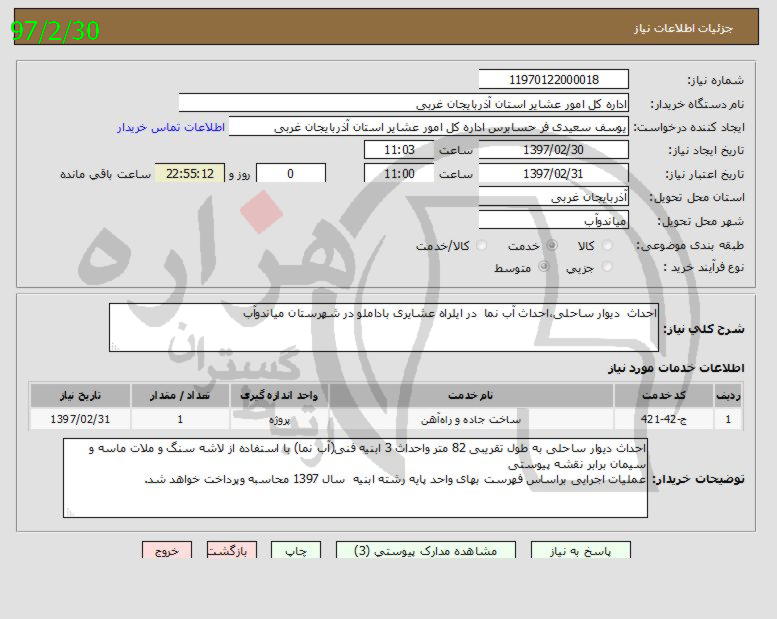Click the چاپ print button

[296, 551]
